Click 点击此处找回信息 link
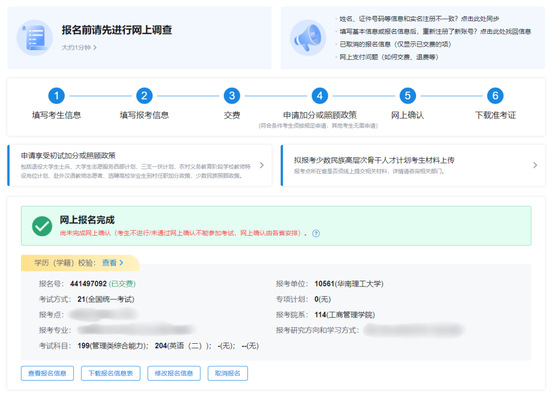This screenshot has width=553, height=396. tap(505, 31)
